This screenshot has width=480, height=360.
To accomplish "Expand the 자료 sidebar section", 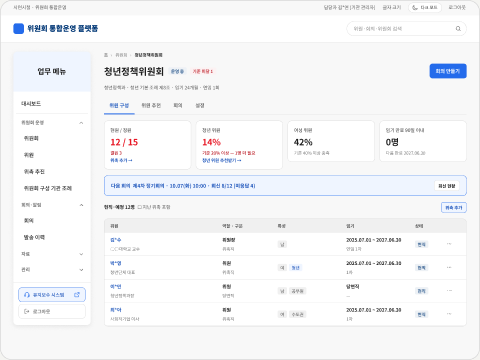I will click(52, 254).
